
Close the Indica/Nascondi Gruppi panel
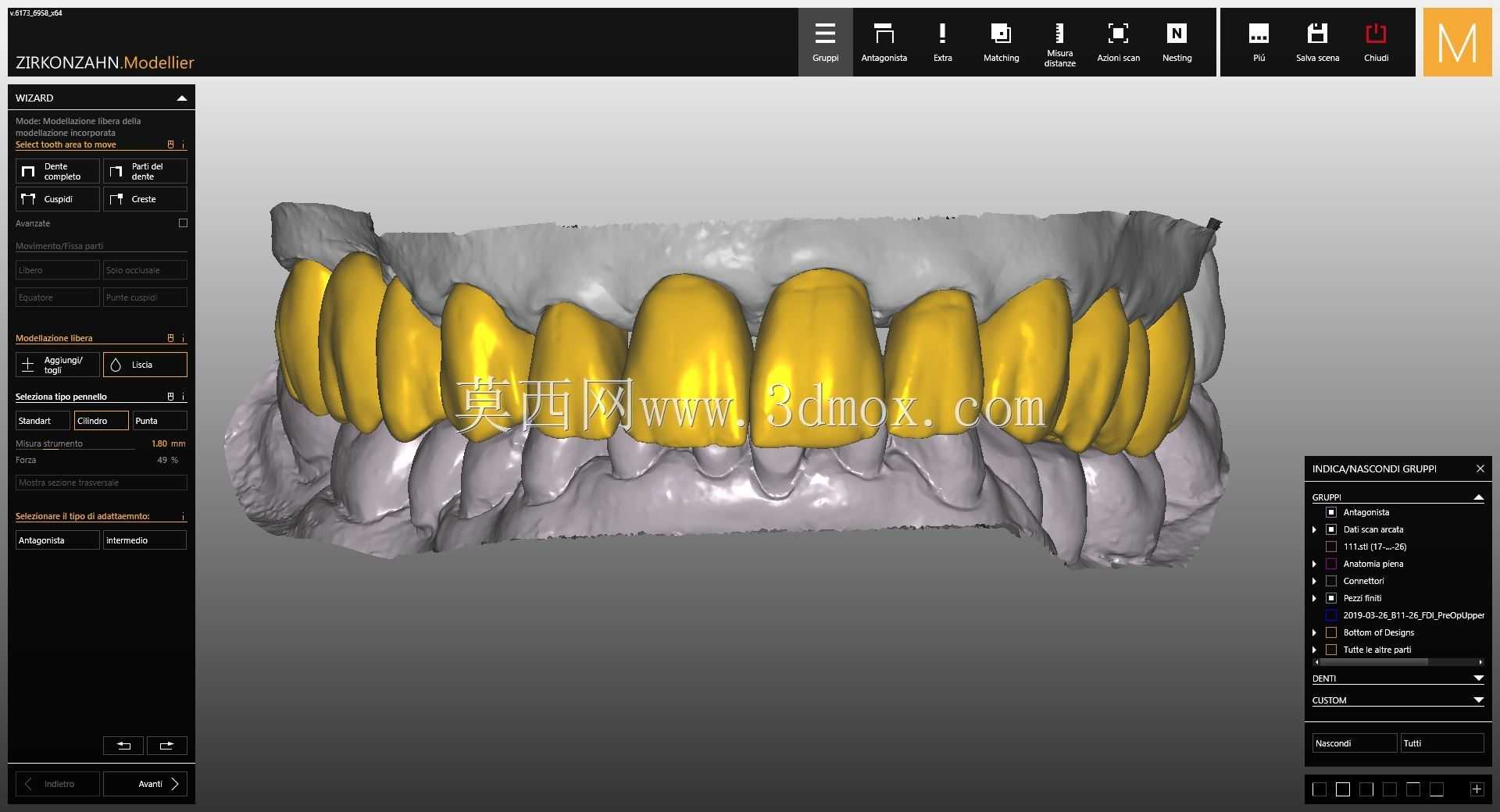[1480, 468]
